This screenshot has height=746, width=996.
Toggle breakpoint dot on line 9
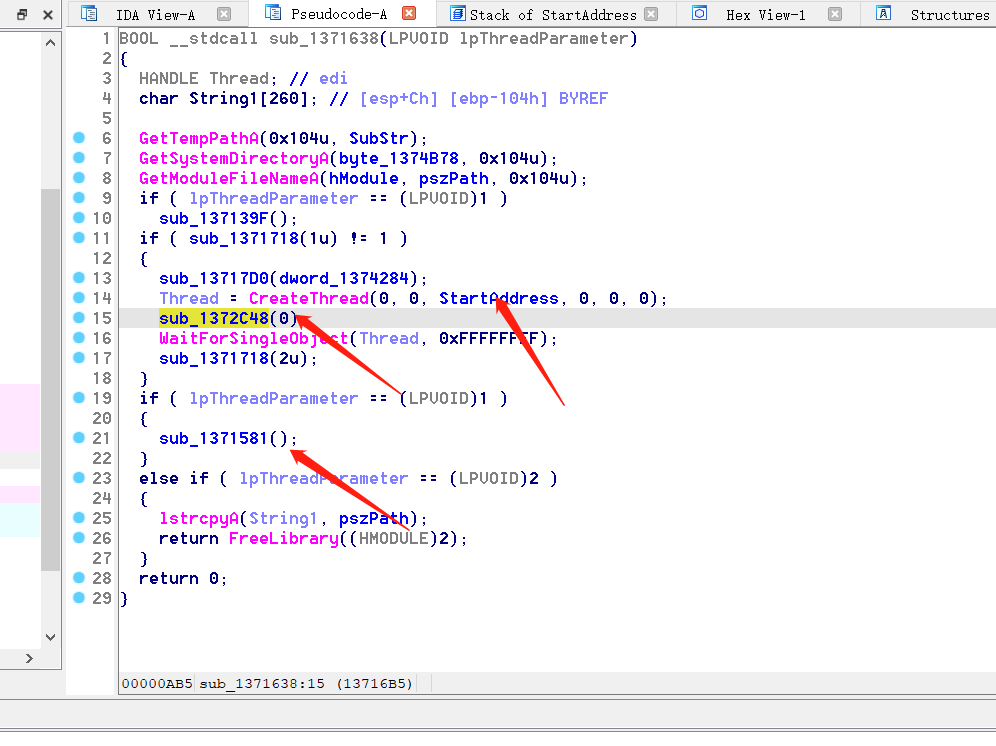coord(79,198)
